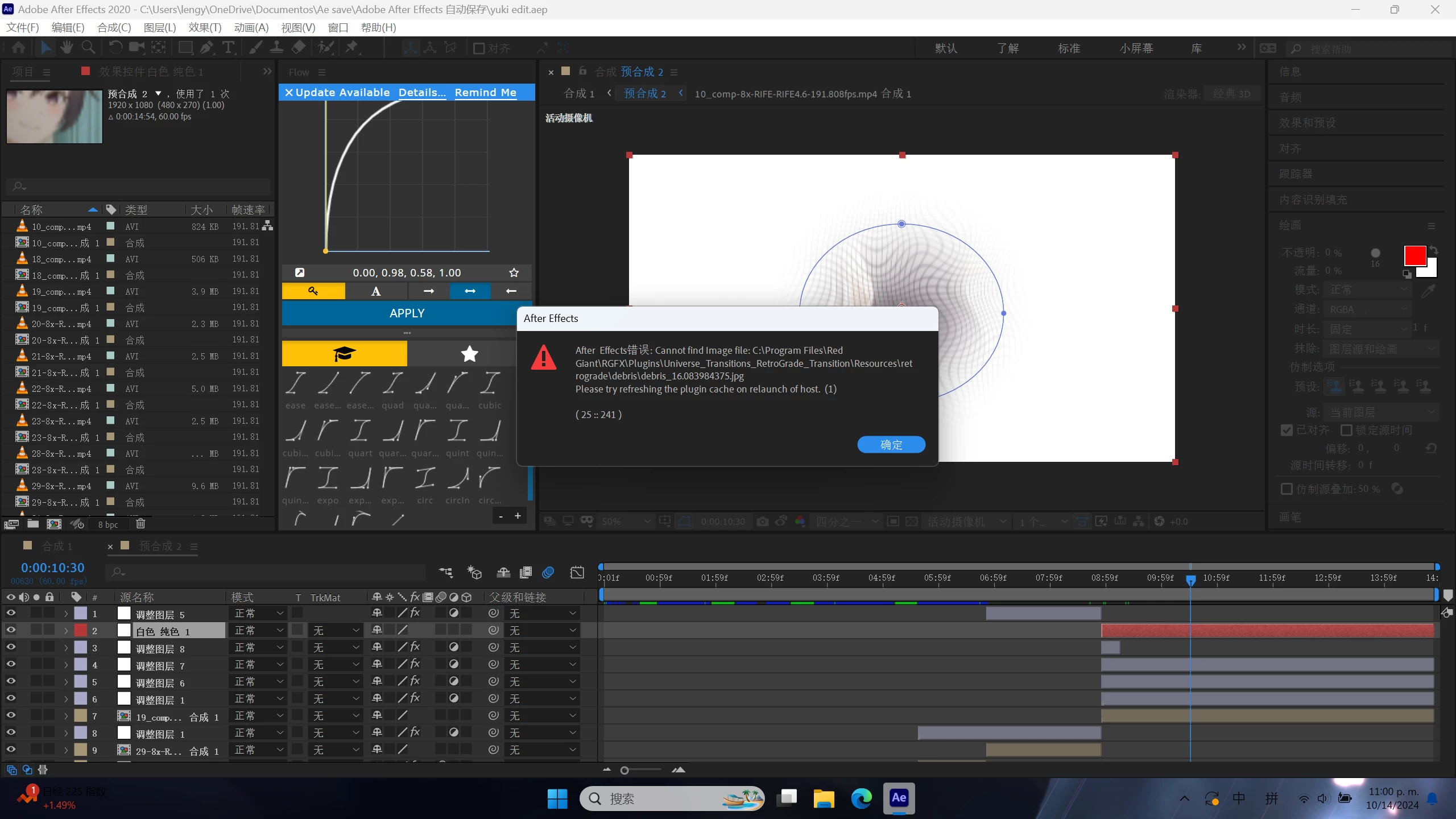Click the 确定 button in error dialog

[x=891, y=445]
